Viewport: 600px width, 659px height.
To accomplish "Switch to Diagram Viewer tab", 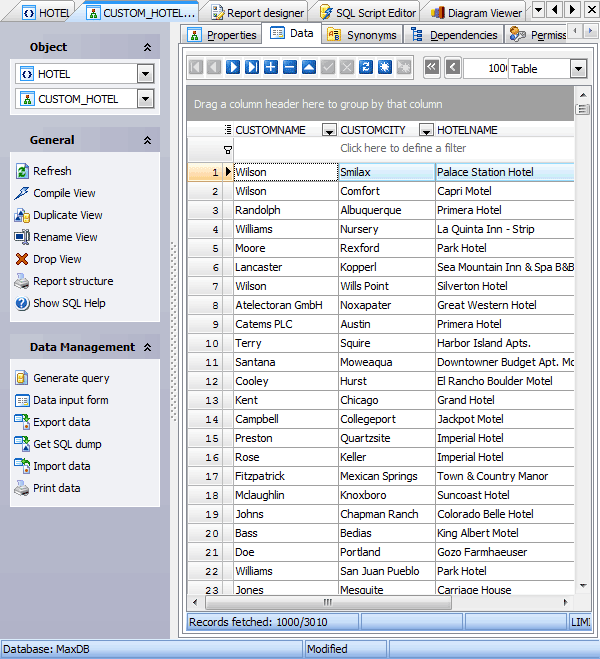I will tap(476, 13).
